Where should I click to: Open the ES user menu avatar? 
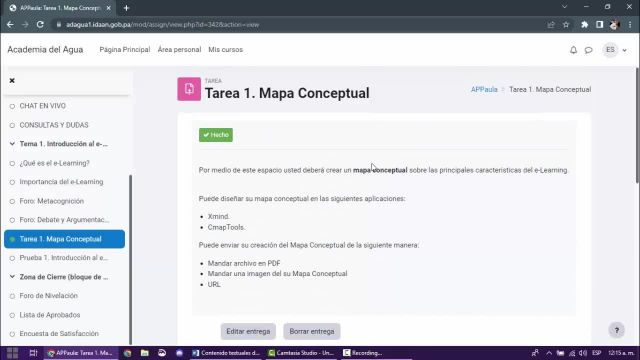click(x=610, y=50)
